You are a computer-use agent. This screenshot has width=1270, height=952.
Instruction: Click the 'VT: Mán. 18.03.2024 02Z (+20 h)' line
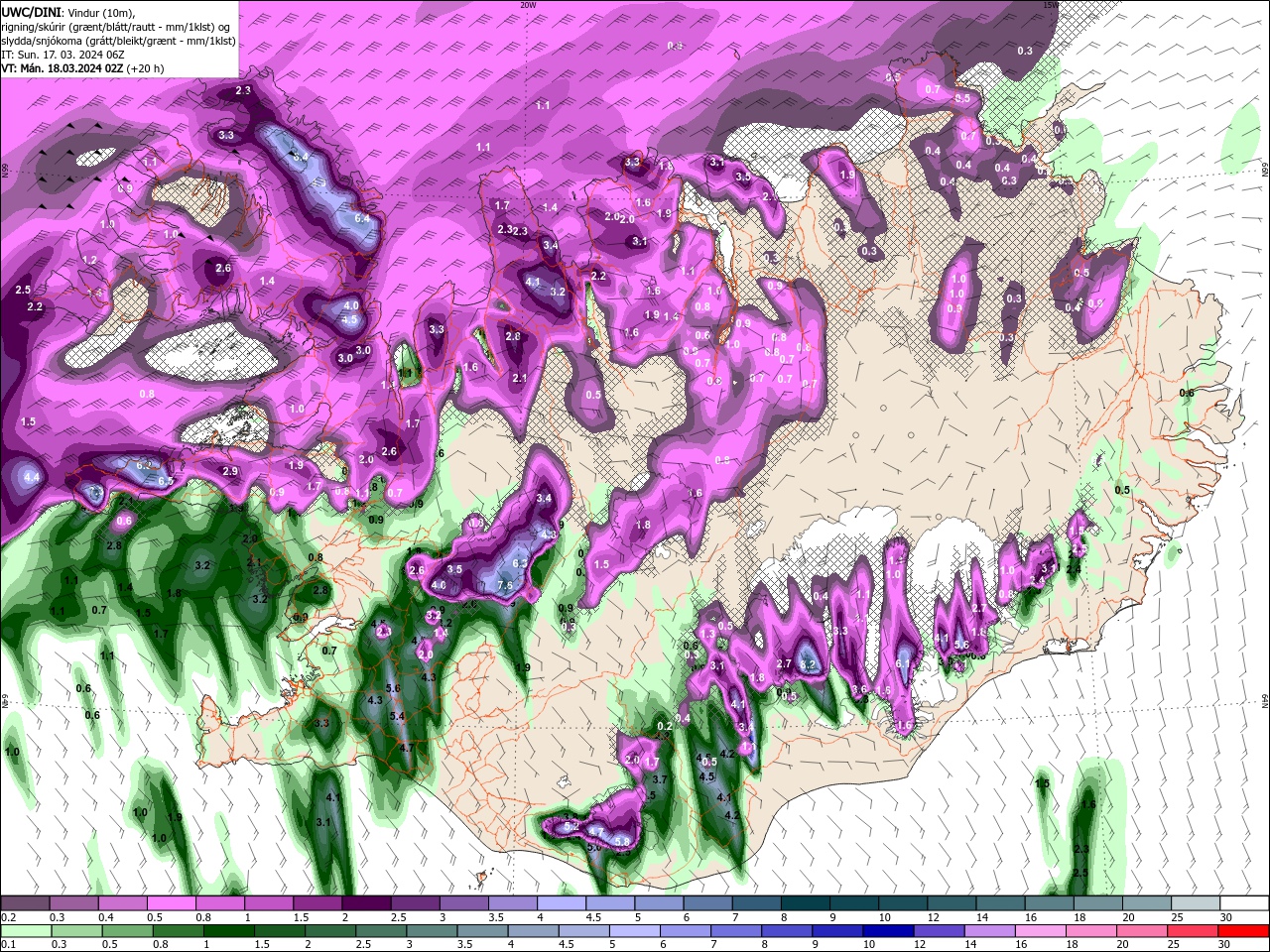pos(82,68)
